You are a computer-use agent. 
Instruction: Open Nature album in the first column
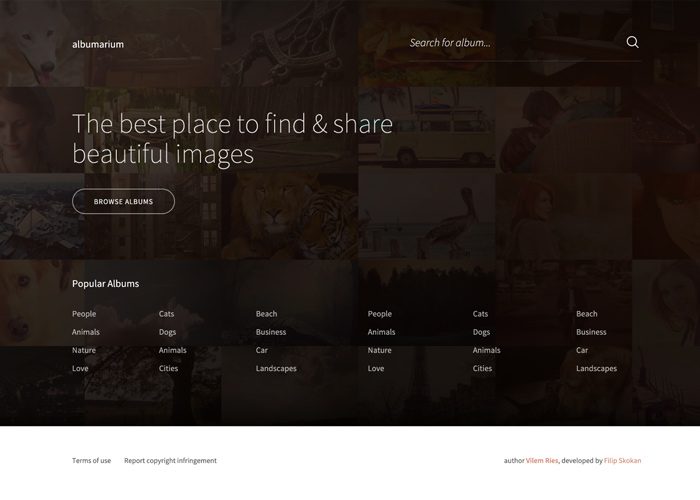point(84,350)
